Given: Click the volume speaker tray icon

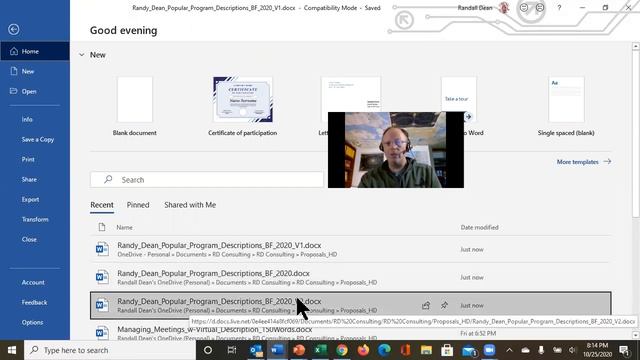Looking at the screenshot, I should click(x=572, y=350).
